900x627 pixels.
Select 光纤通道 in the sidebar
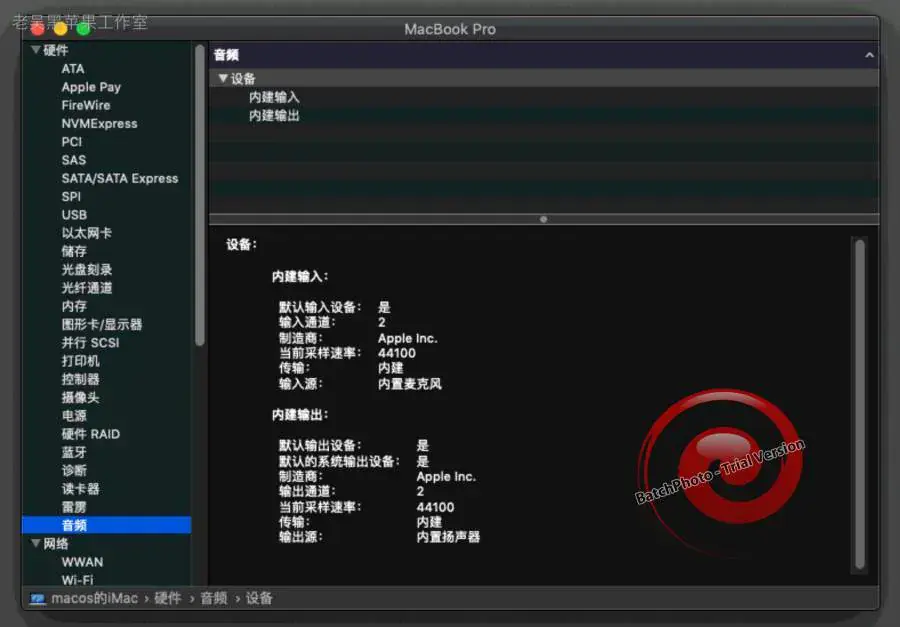pos(87,288)
